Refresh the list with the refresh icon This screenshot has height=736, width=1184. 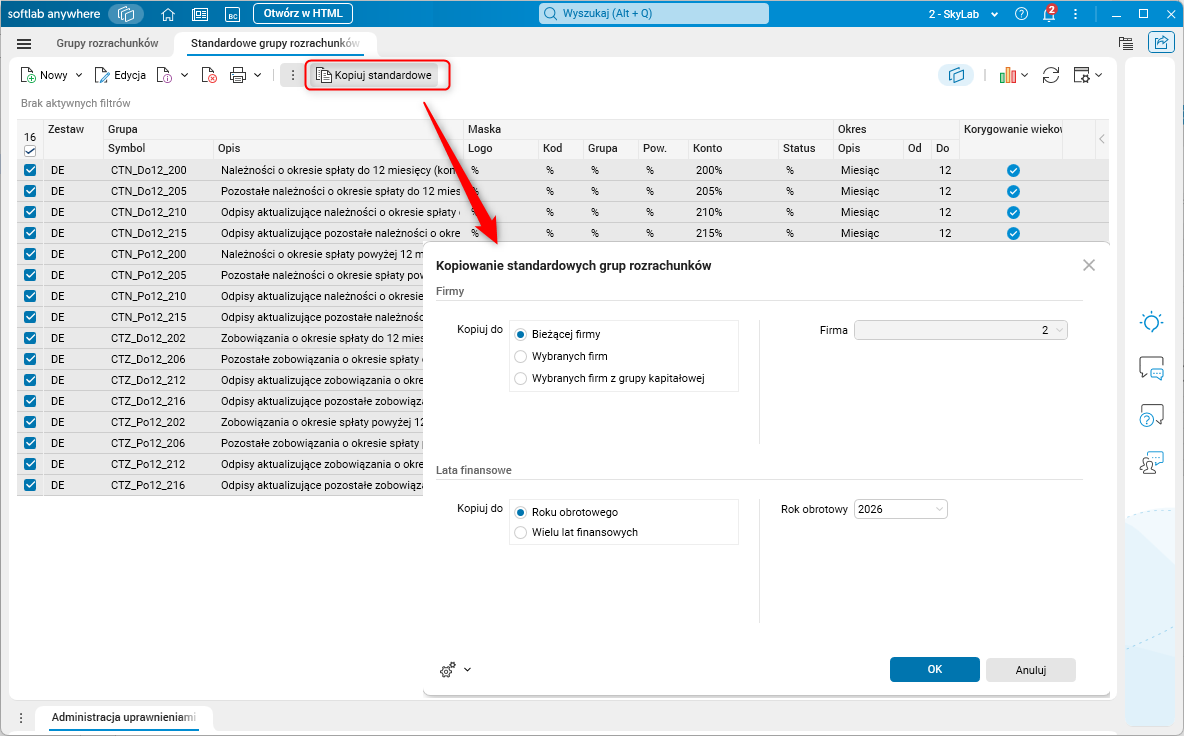[x=1050, y=75]
